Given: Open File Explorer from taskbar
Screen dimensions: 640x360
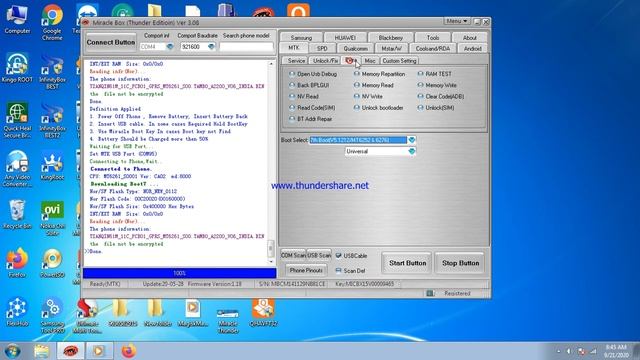Looking at the screenshot, I should pos(41,351).
